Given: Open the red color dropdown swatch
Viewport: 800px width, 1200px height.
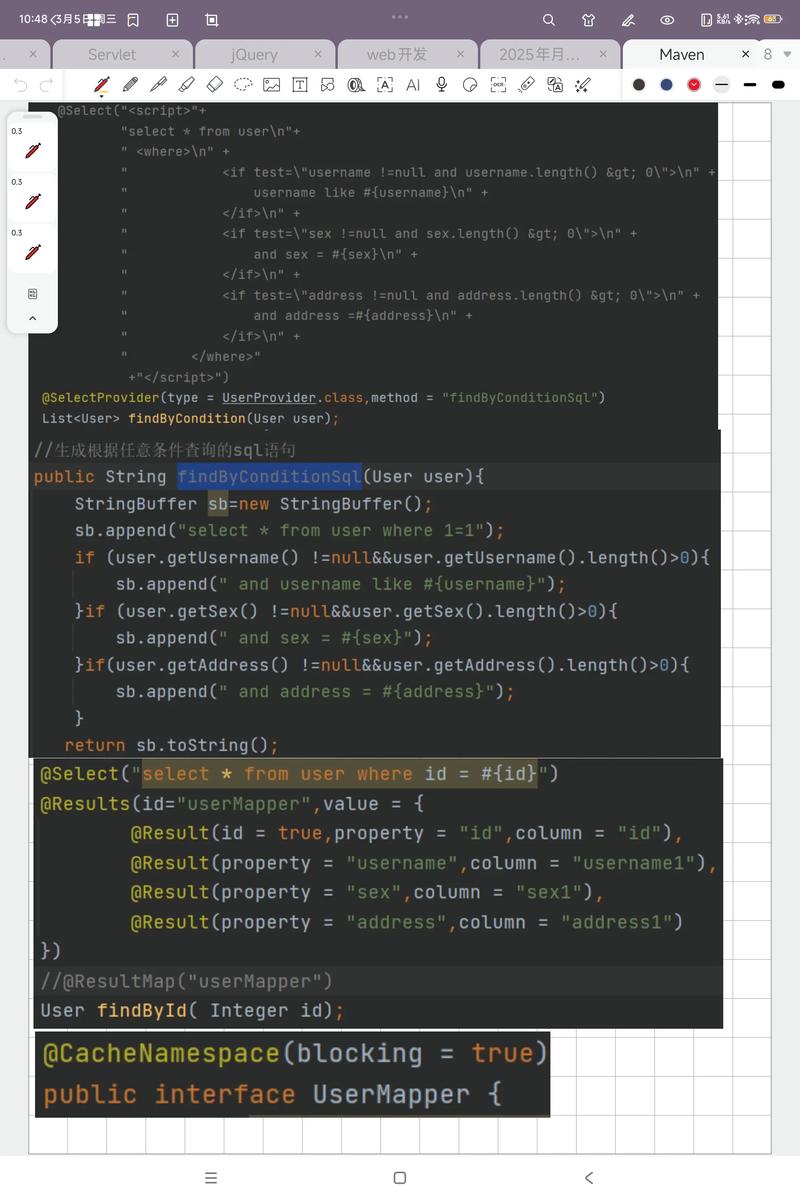Looking at the screenshot, I should [x=694, y=85].
